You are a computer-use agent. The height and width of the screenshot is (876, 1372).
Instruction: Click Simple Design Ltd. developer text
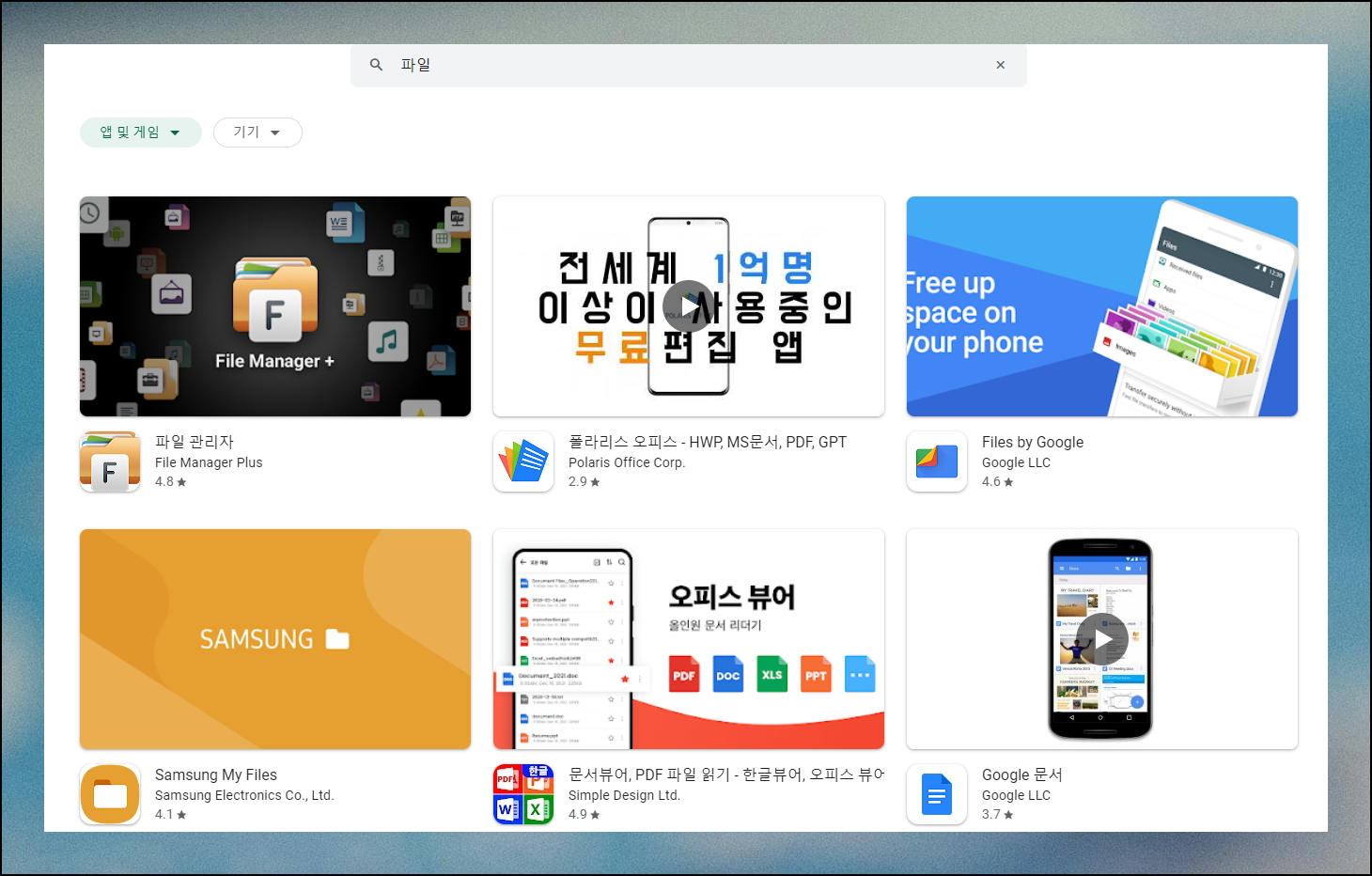[x=624, y=795]
